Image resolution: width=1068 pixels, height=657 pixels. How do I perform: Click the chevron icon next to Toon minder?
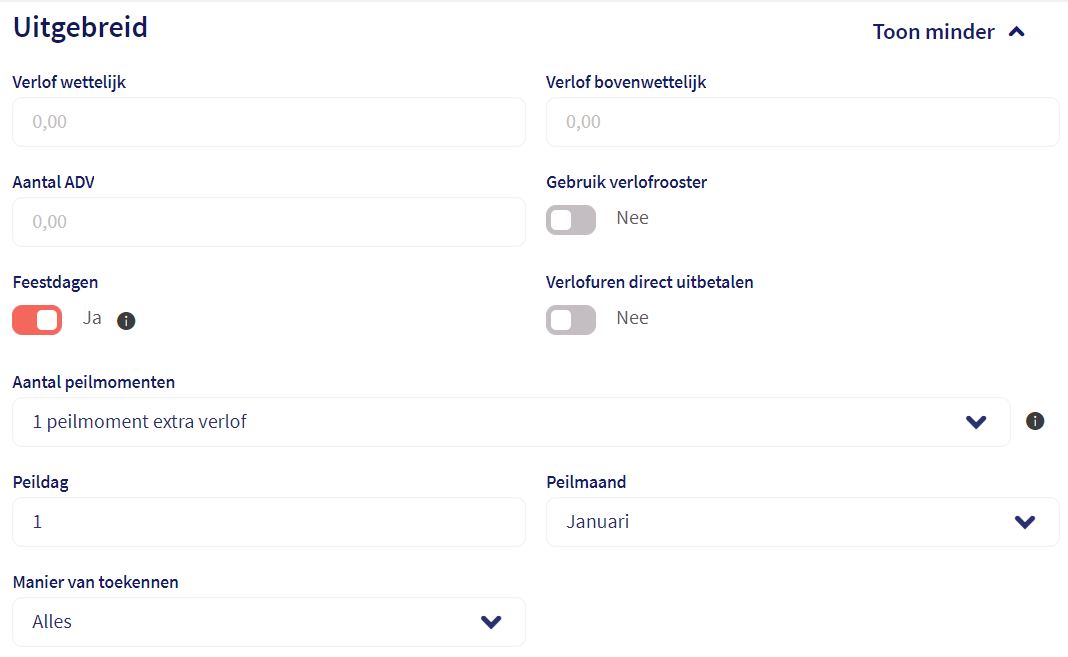click(1017, 31)
